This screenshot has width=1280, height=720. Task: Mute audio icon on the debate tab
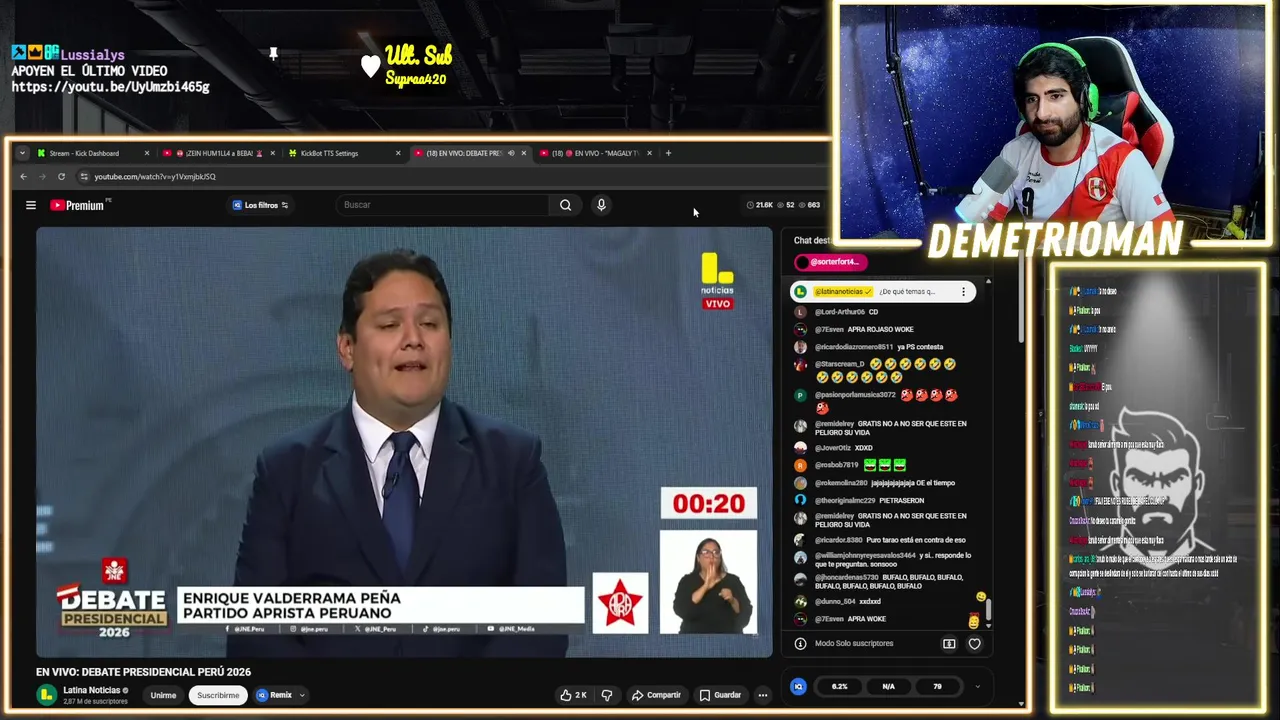(x=511, y=153)
